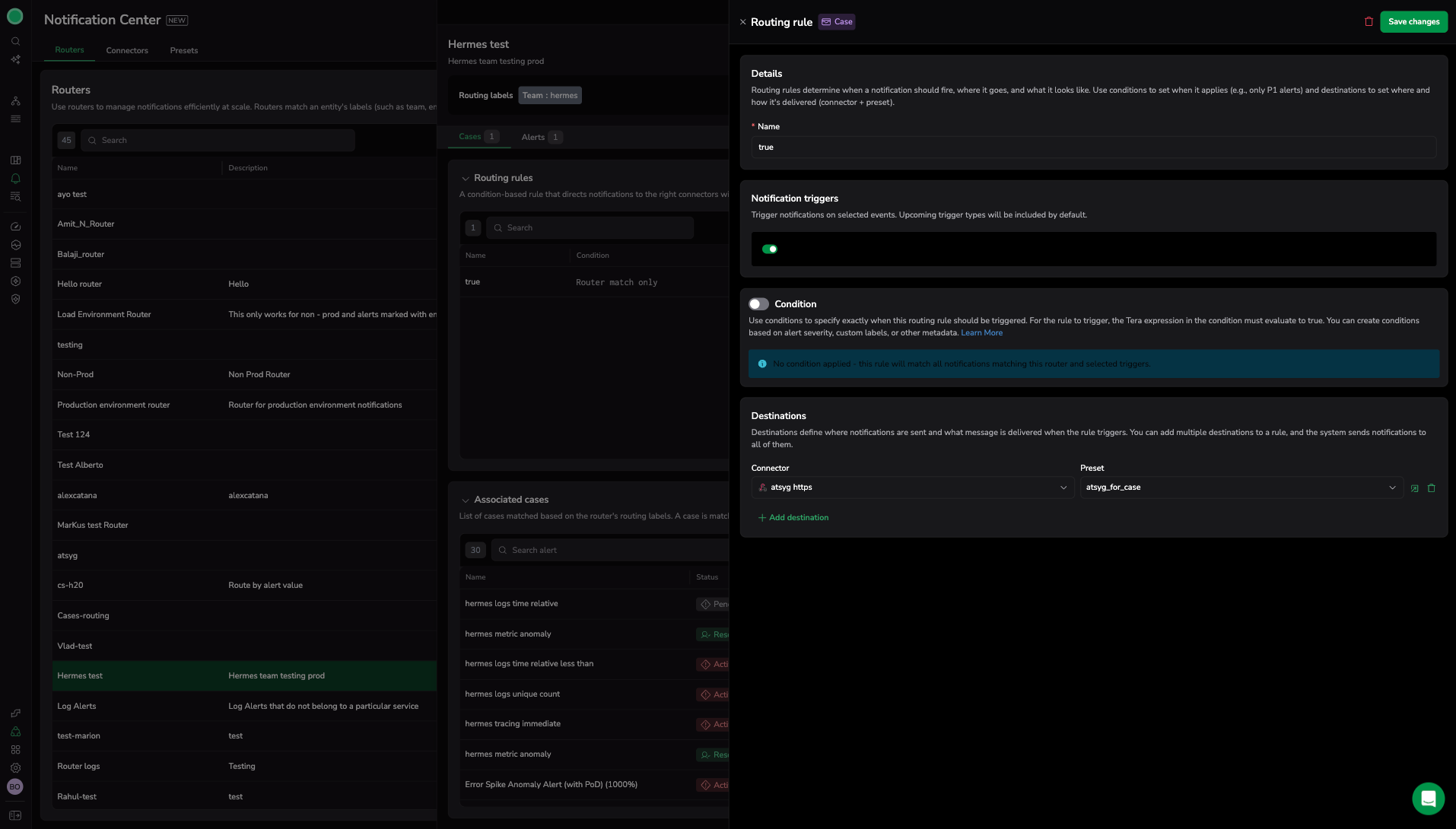The width and height of the screenshot is (1456, 829).
Task: Switch to the Connectors tab
Action: pyautogui.click(x=127, y=50)
